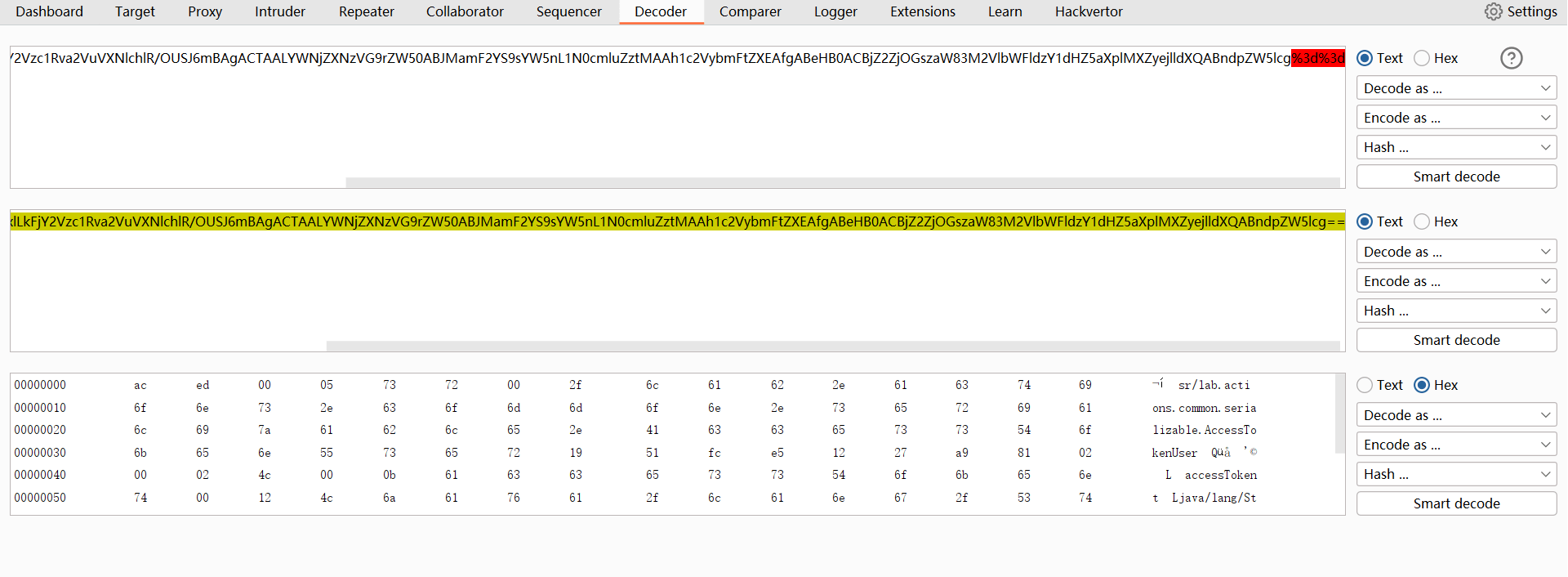Switch to the Hackvertor tab
Image resolution: width=1568 pixels, height=577 pixels.
tap(1089, 11)
